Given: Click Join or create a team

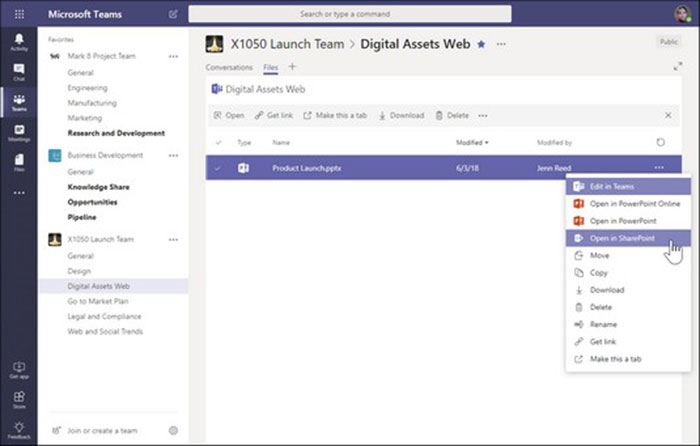Looking at the screenshot, I should [x=101, y=430].
